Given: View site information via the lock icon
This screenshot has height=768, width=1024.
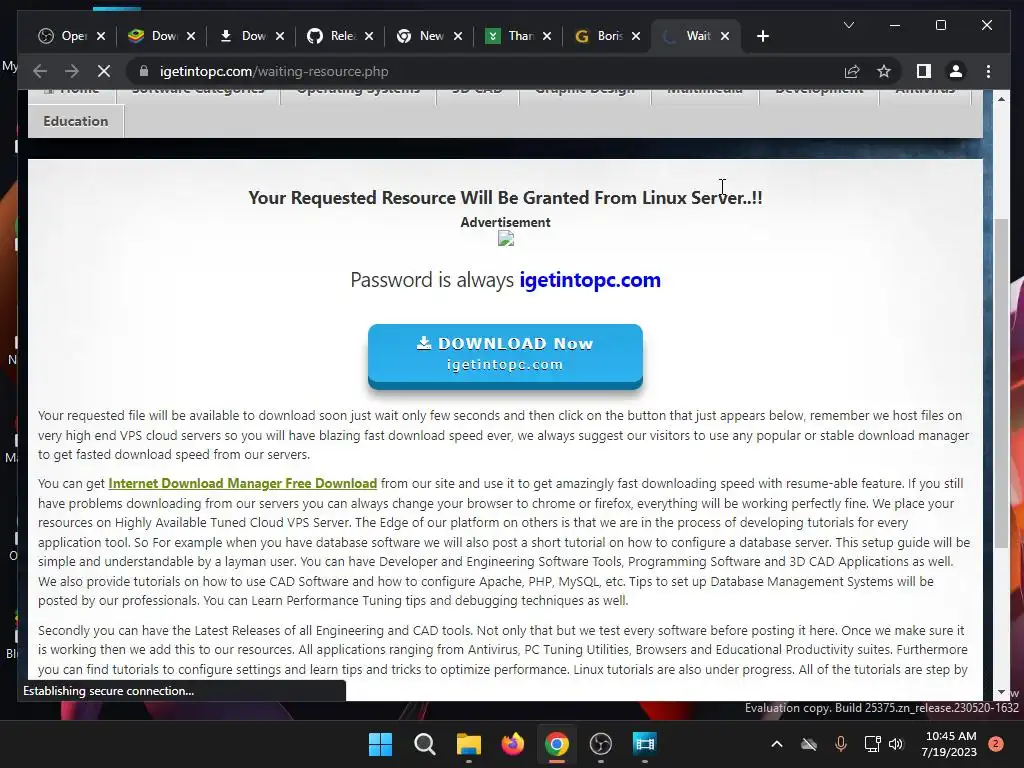Looking at the screenshot, I should coord(144,71).
